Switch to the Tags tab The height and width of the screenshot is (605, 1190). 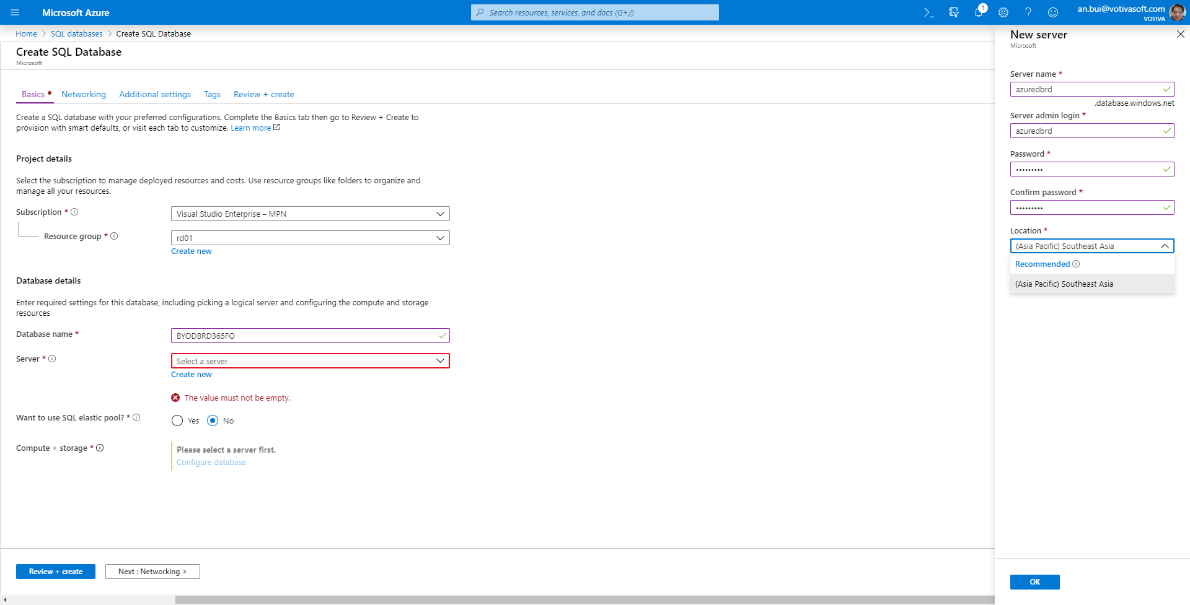point(212,94)
